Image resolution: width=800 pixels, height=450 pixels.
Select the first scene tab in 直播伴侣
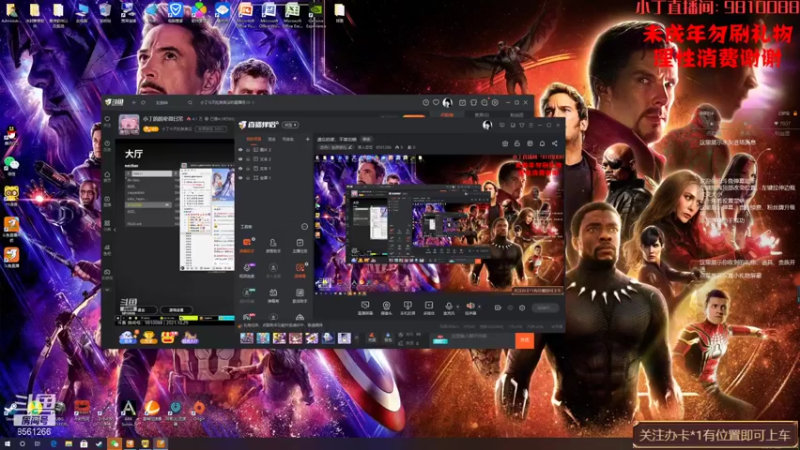pos(253,139)
